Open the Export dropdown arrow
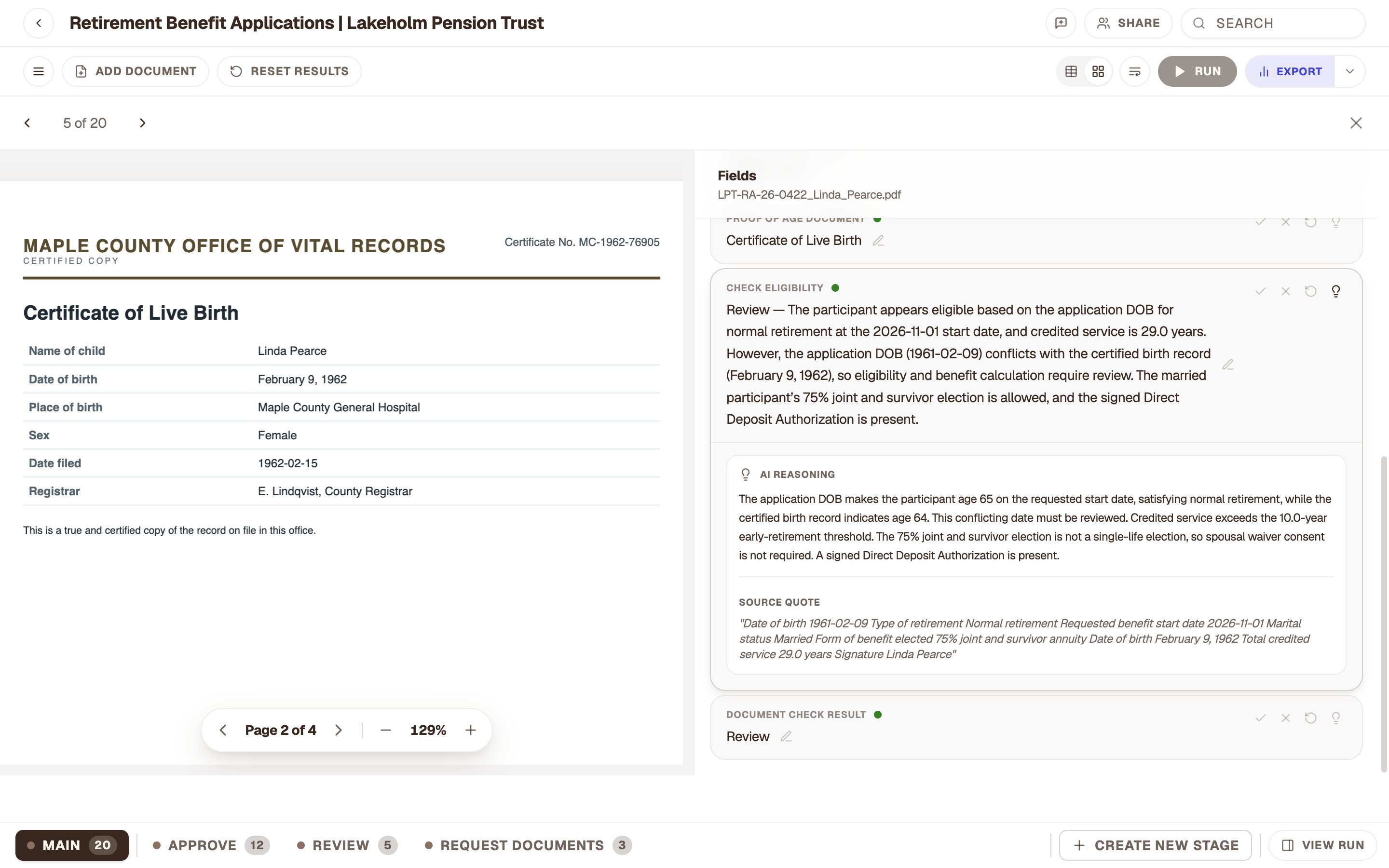This screenshot has width=1389, height=868. [x=1350, y=71]
